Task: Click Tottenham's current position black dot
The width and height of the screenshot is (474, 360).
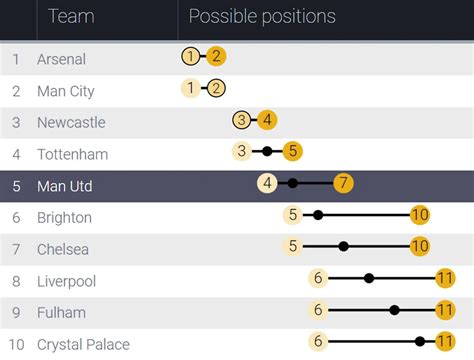Action: 267,151
